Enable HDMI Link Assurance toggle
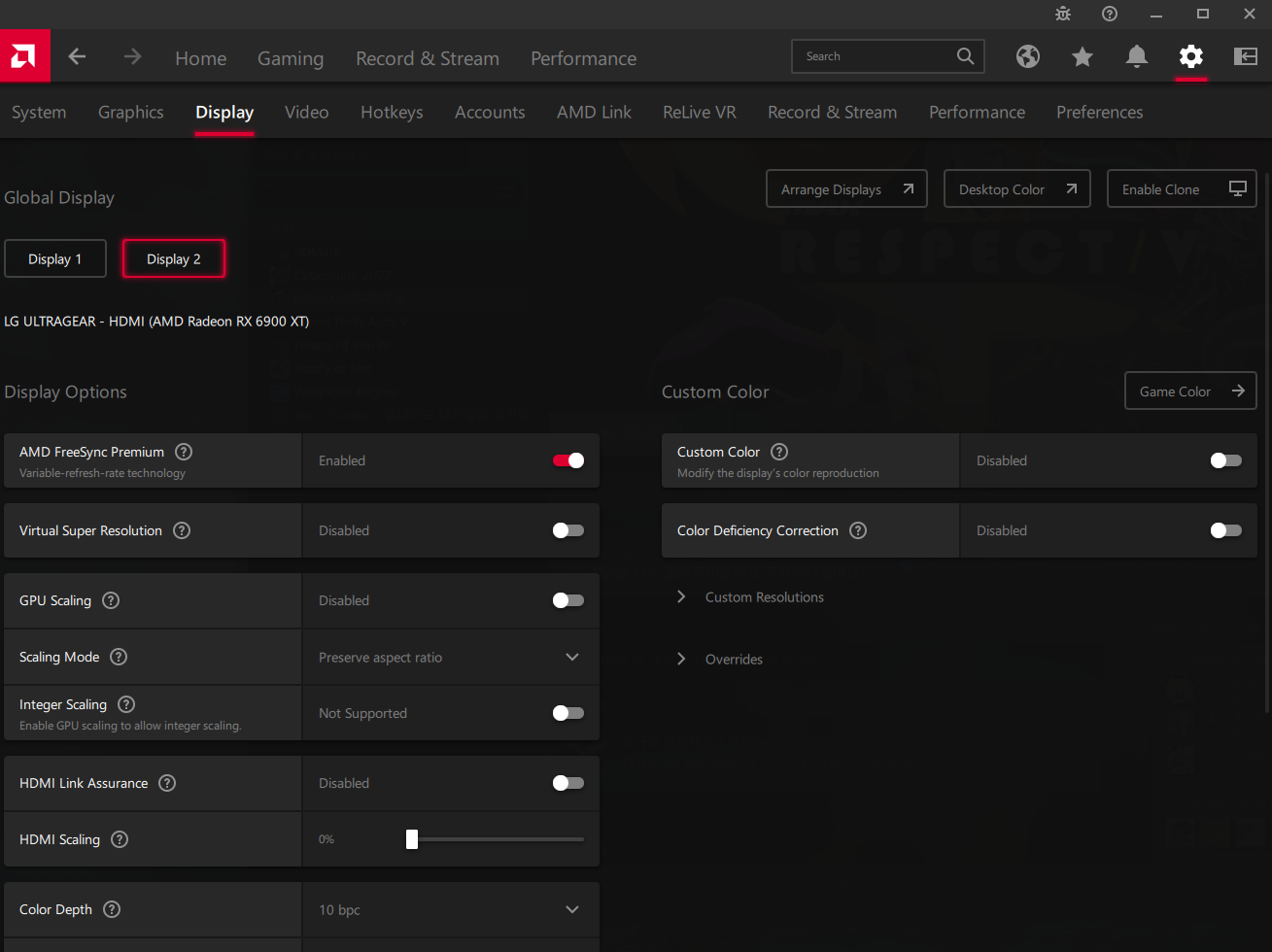The image size is (1272, 952). click(x=568, y=783)
